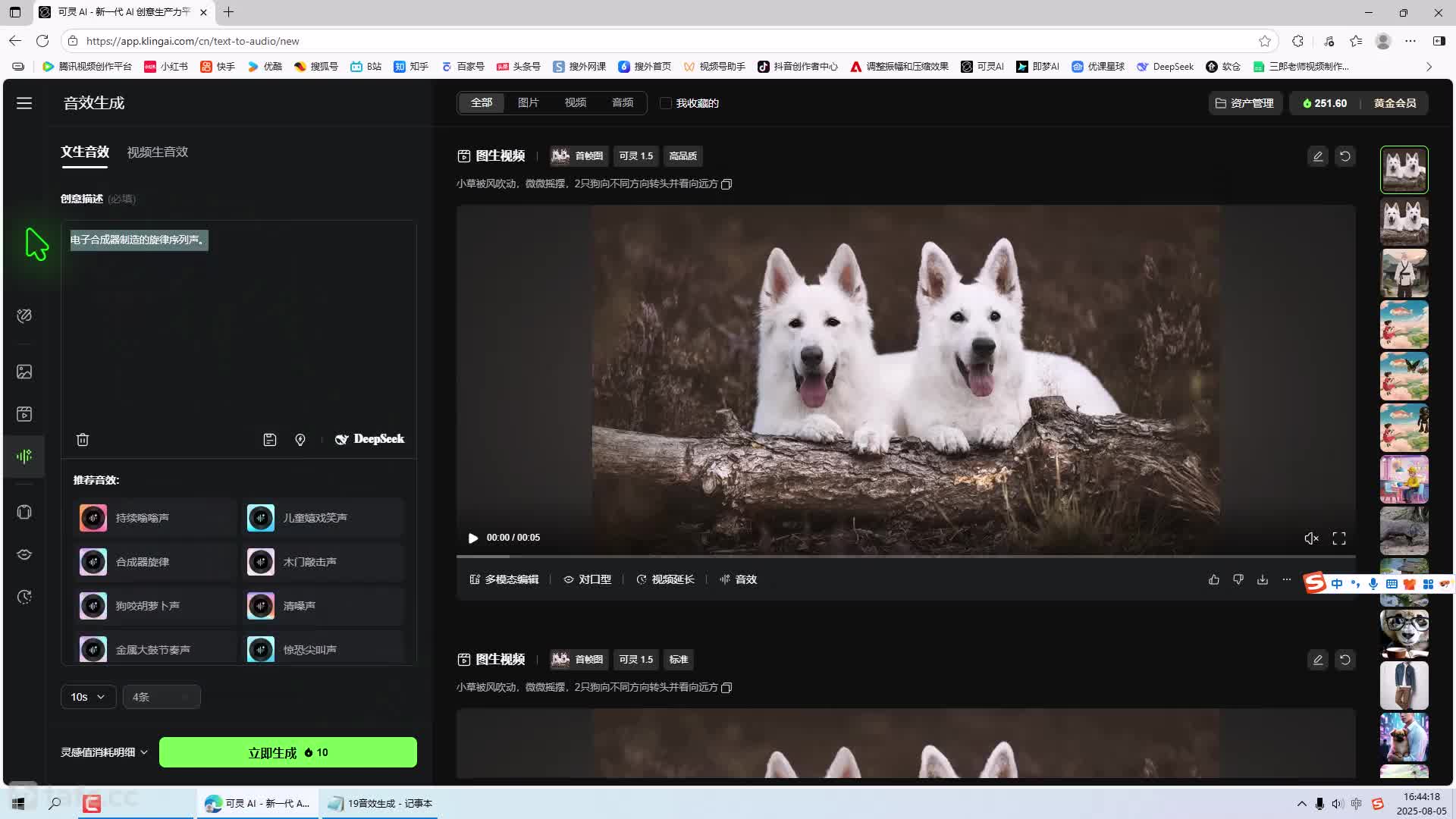Image resolution: width=1456 pixels, height=819 pixels.
Task: Toggle the hamburger menu sidebar
Action: tap(24, 103)
